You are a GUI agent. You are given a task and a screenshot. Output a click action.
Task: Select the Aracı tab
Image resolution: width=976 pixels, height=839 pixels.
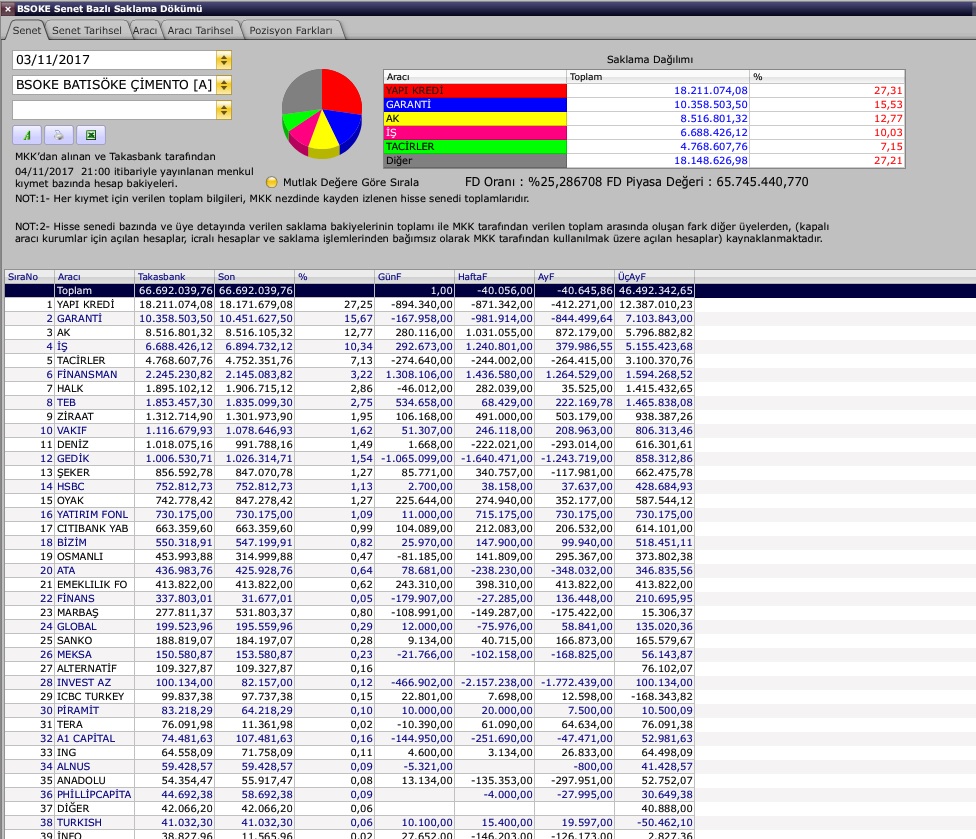[x=144, y=30]
